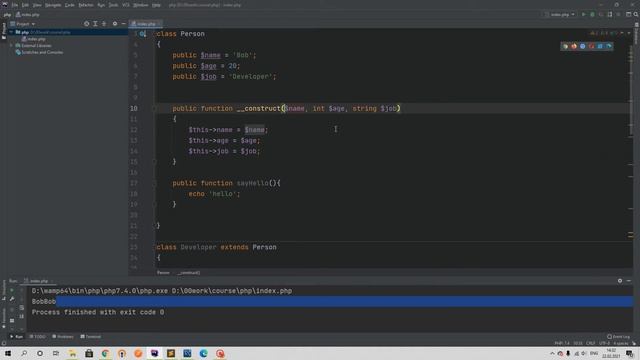Open Sublime Text from taskbar
This screenshot has height=360, width=640.
[x=171, y=353]
